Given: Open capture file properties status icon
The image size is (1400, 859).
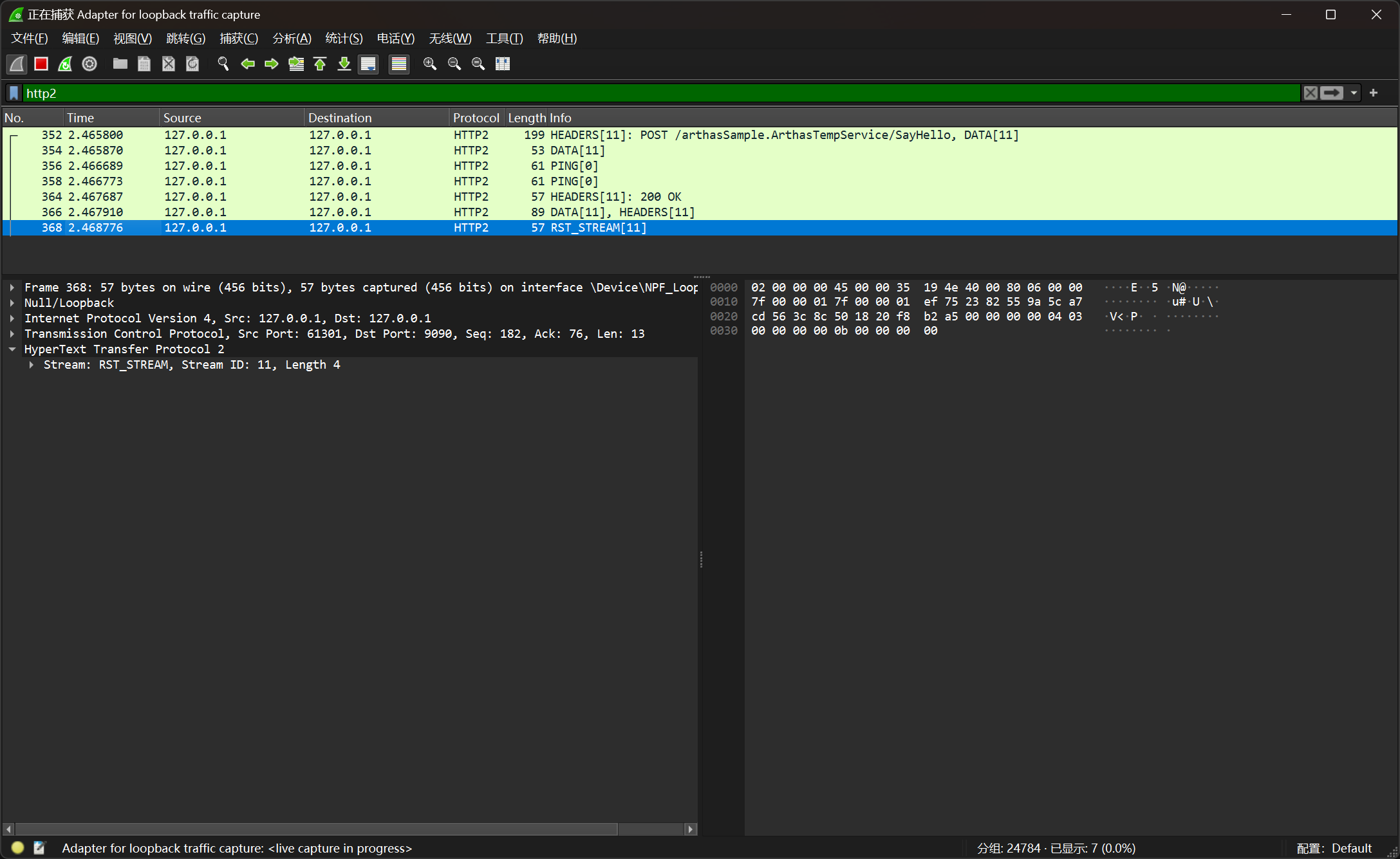Looking at the screenshot, I should click(39, 847).
